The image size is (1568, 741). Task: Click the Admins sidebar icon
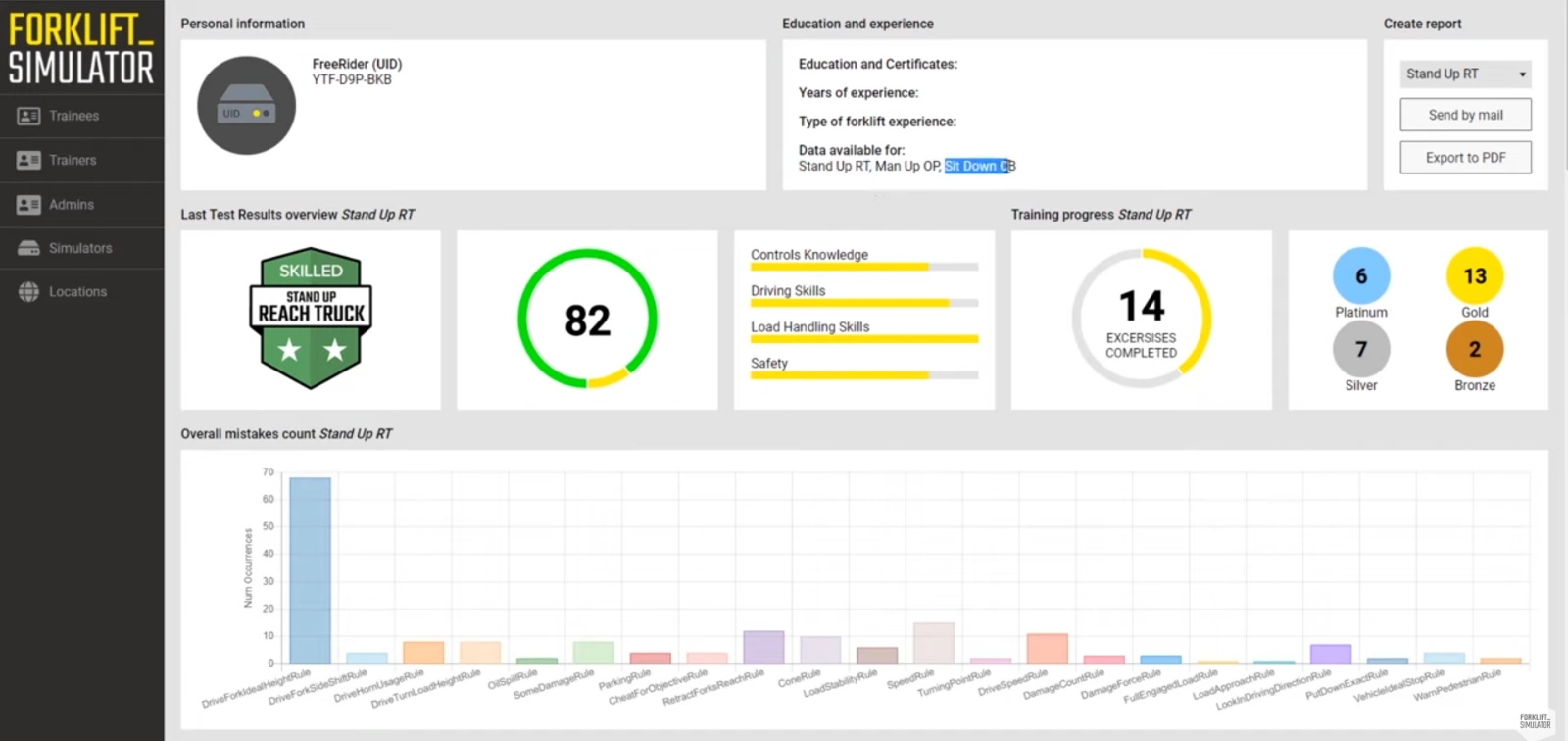coord(28,204)
